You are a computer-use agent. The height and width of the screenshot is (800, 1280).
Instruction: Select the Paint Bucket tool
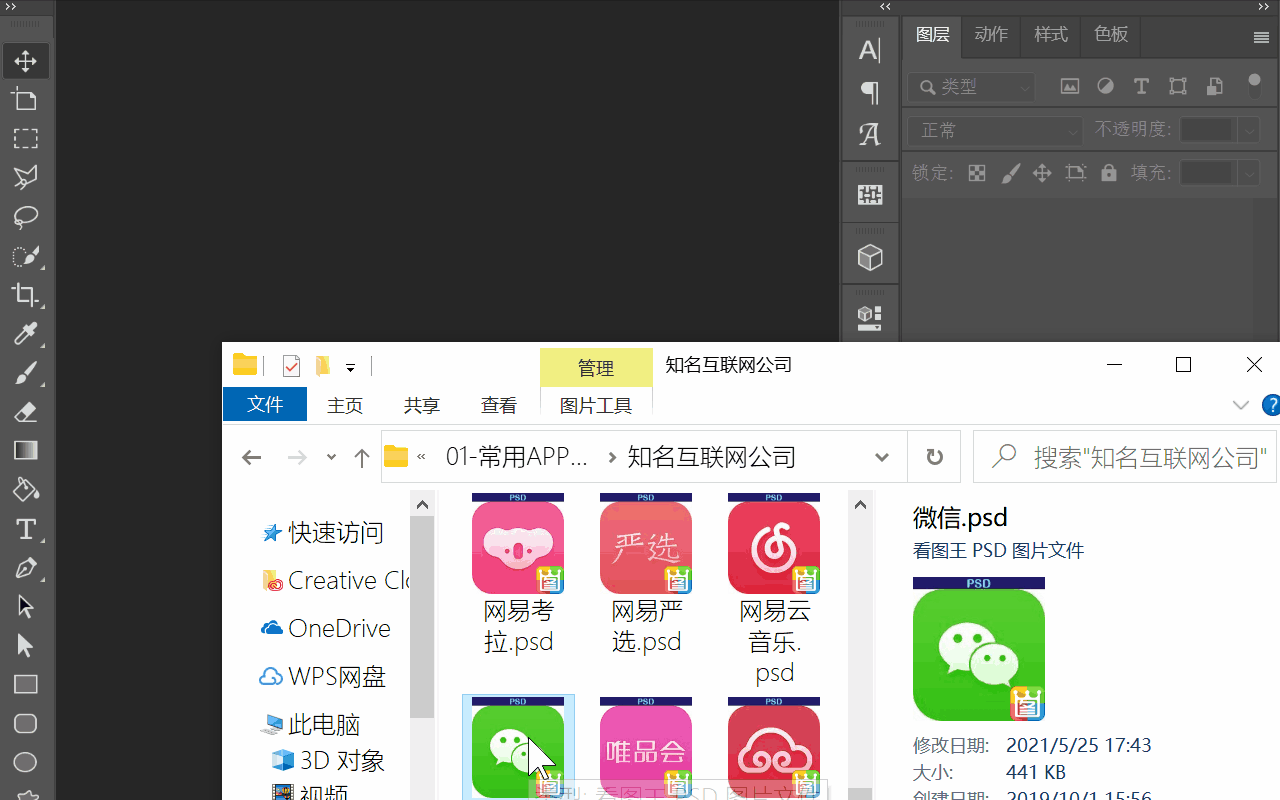click(25, 490)
